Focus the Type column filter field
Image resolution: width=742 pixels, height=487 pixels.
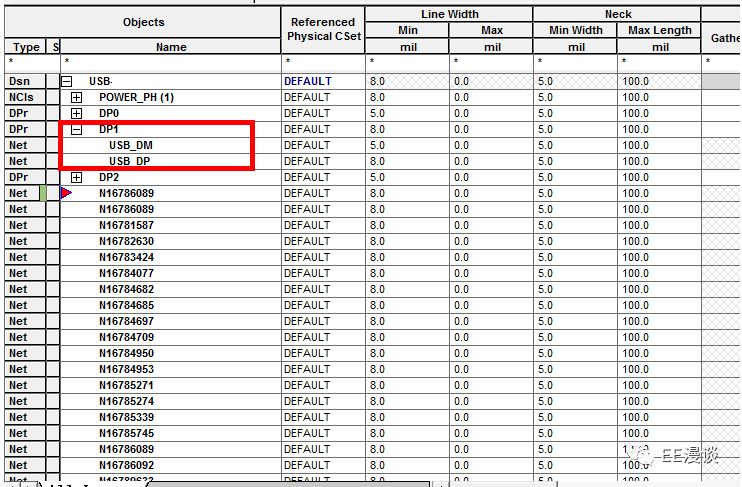click(x=32, y=63)
